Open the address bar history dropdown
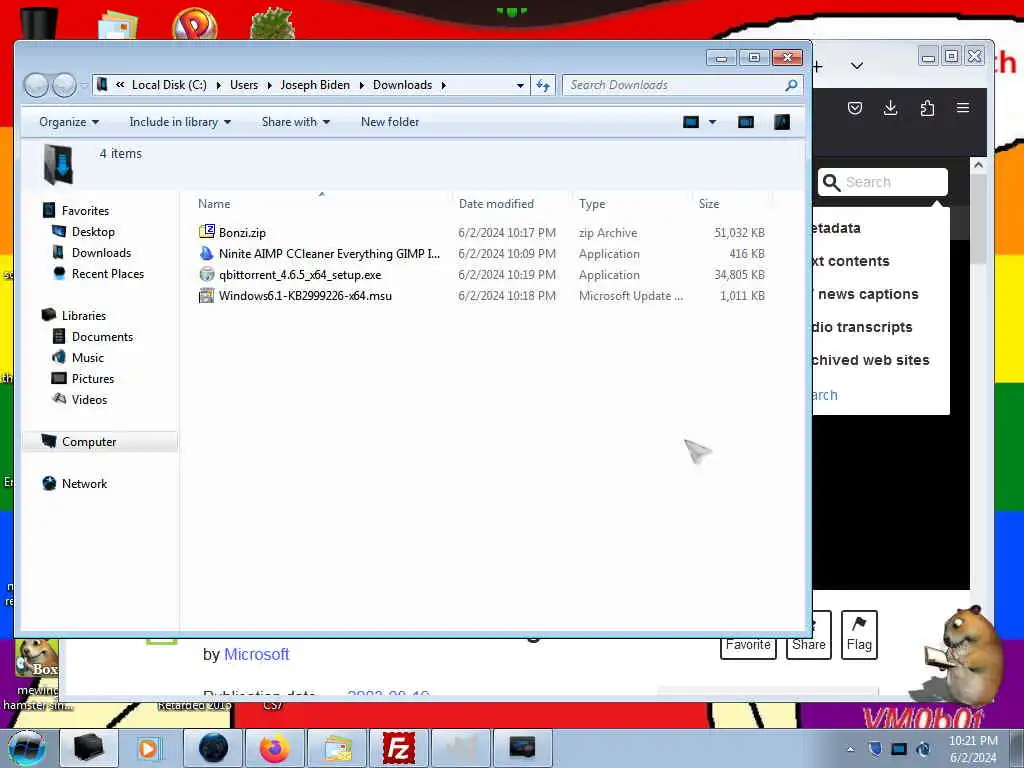The height and width of the screenshot is (768, 1024). coord(520,85)
